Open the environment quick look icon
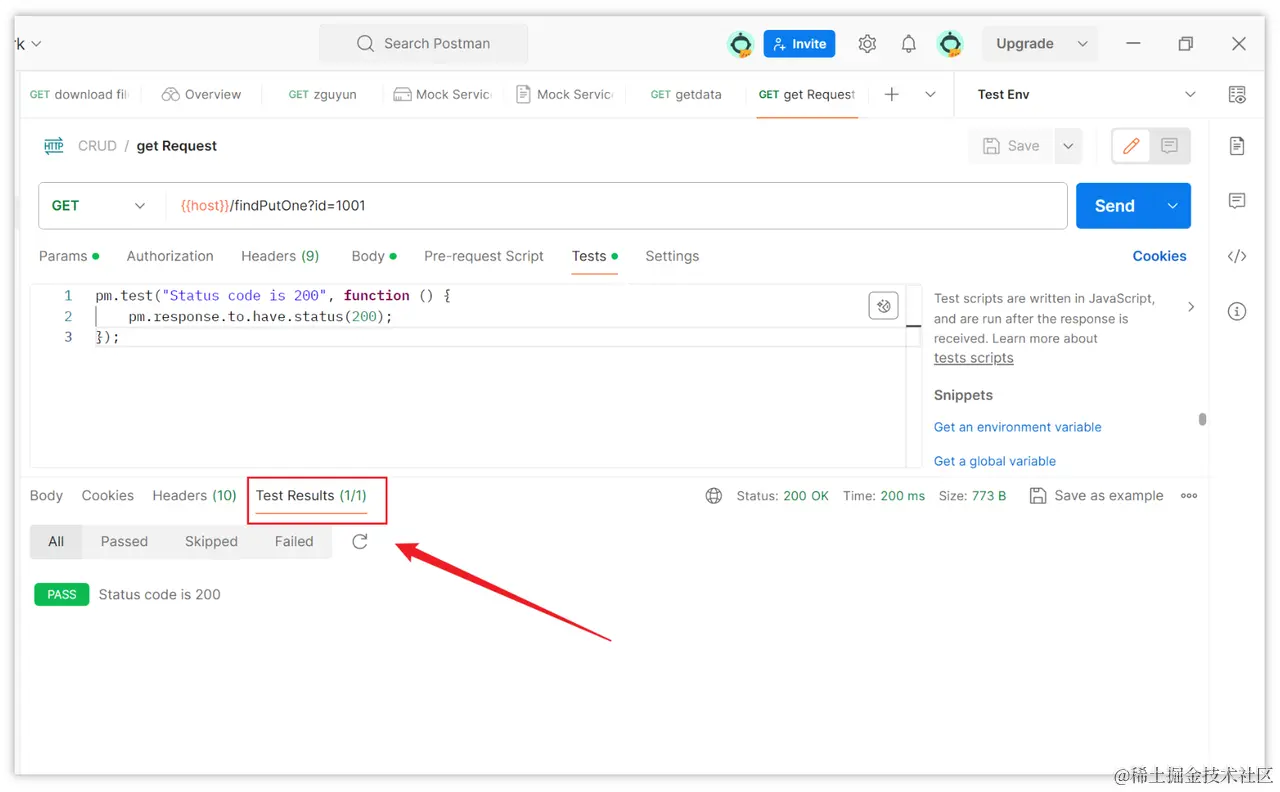 coord(1237,95)
